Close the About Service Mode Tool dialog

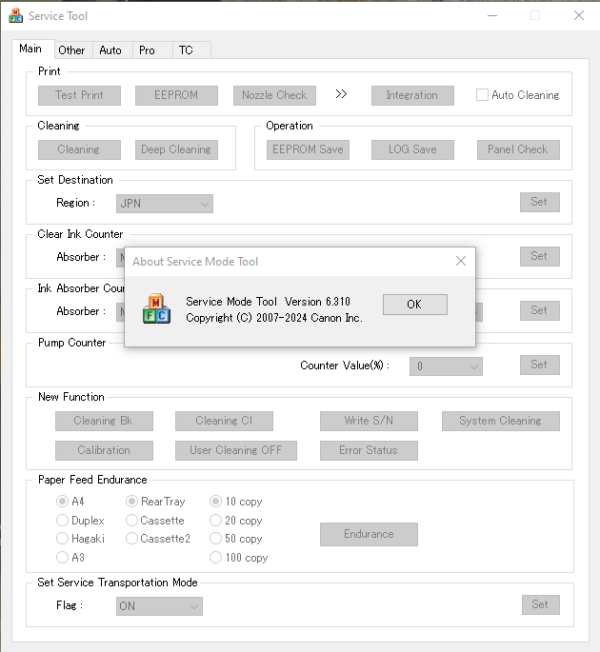pos(461,261)
